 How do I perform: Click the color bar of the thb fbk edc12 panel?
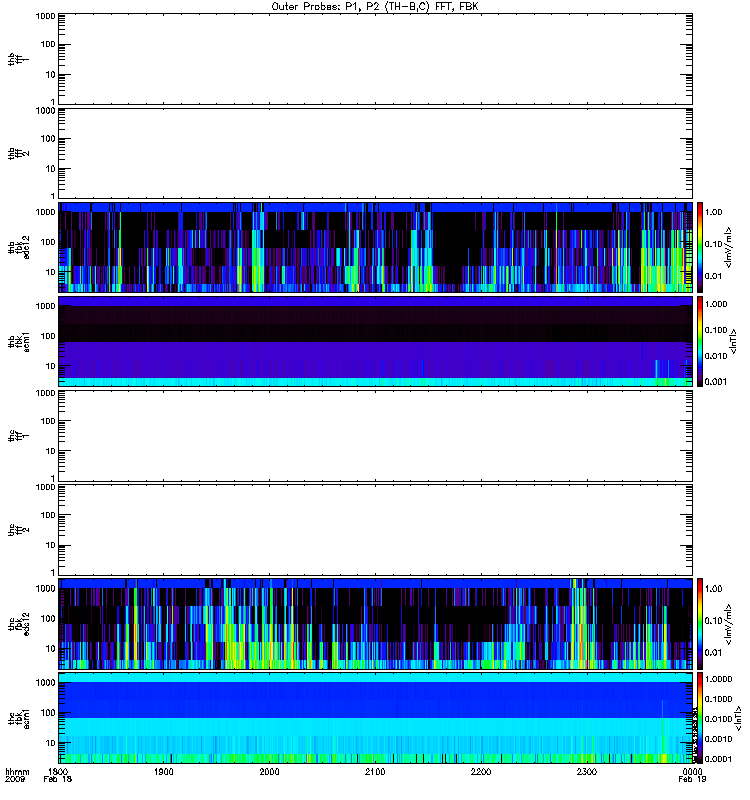tap(700, 247)
